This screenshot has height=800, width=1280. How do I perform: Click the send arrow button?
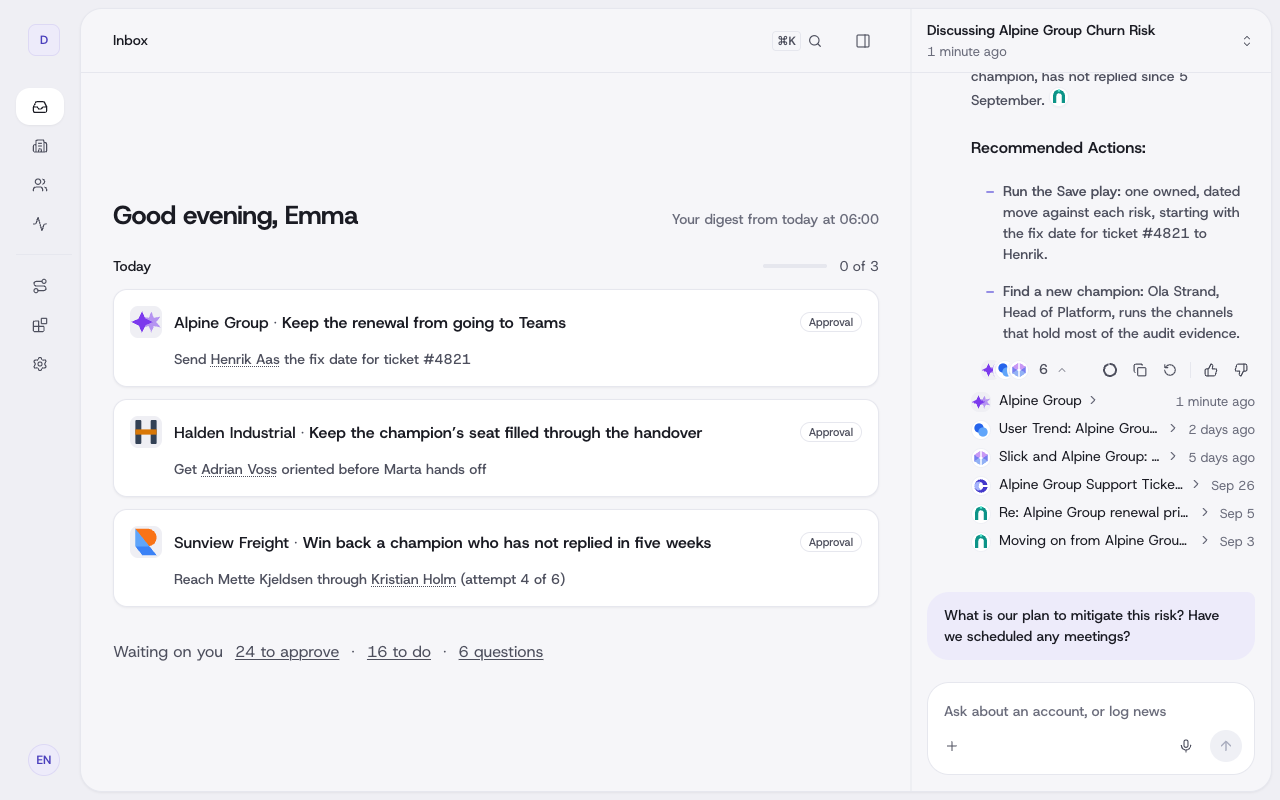tap(1226, 746)
